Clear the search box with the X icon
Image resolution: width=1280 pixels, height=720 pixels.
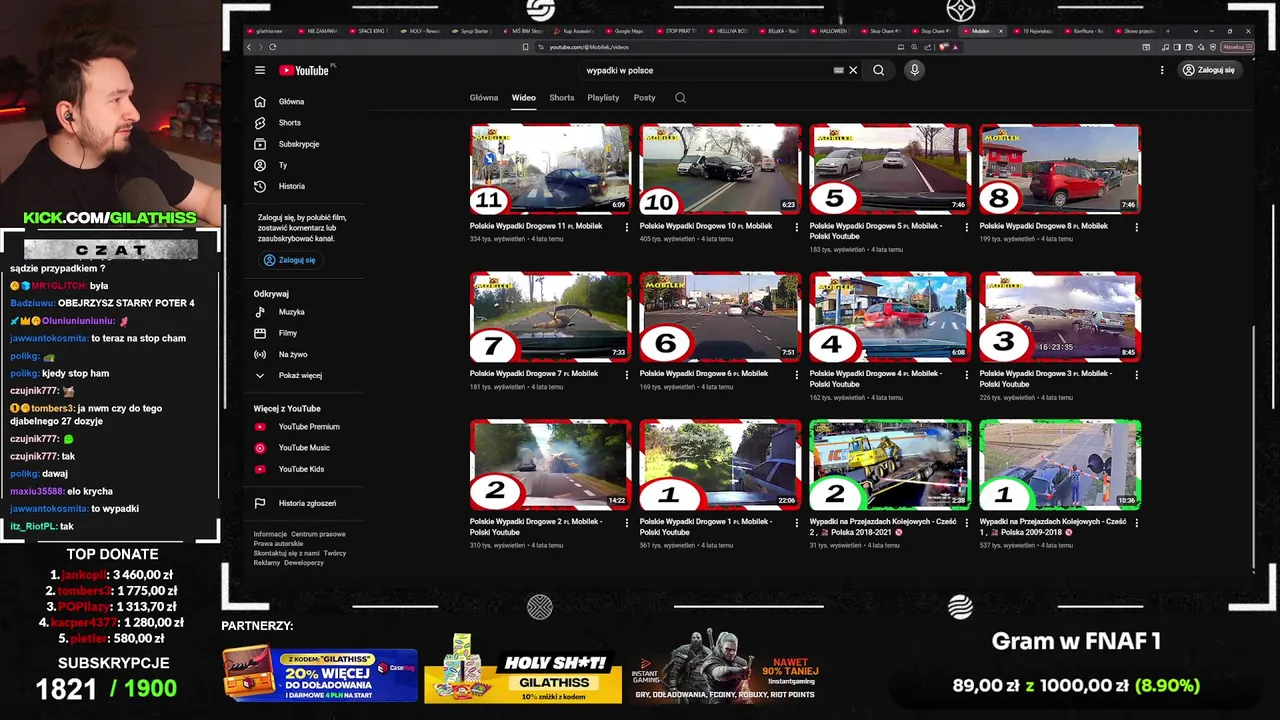tap(853, 70)
